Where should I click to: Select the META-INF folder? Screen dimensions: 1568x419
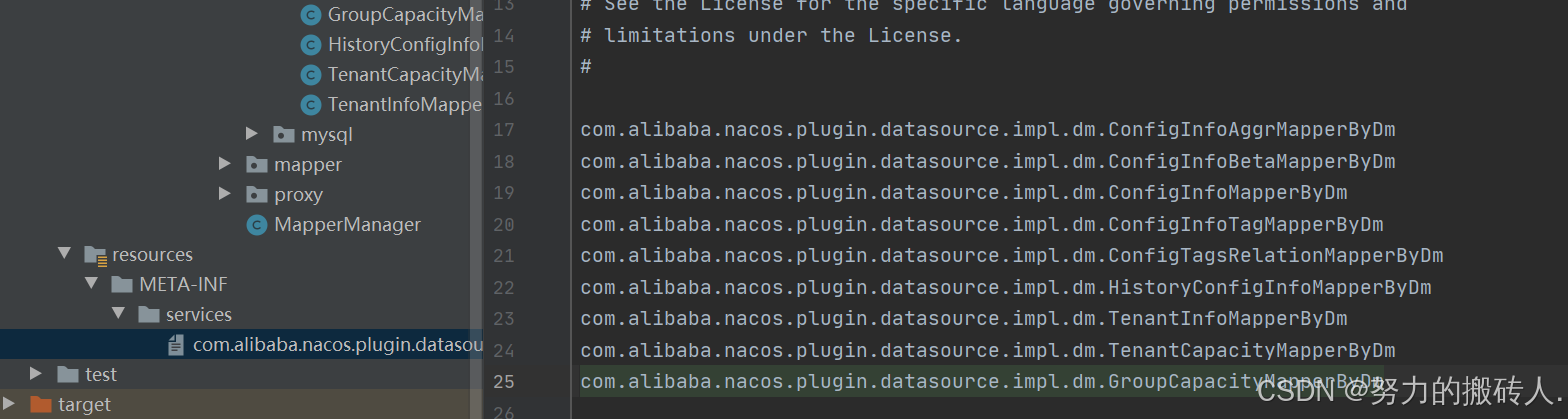[x=184, y=284]
